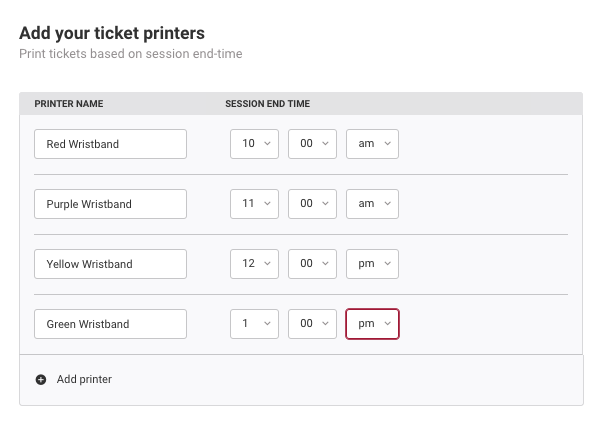Open the minutes dropdown for Yellow Wristband

(x=314, y=264)
